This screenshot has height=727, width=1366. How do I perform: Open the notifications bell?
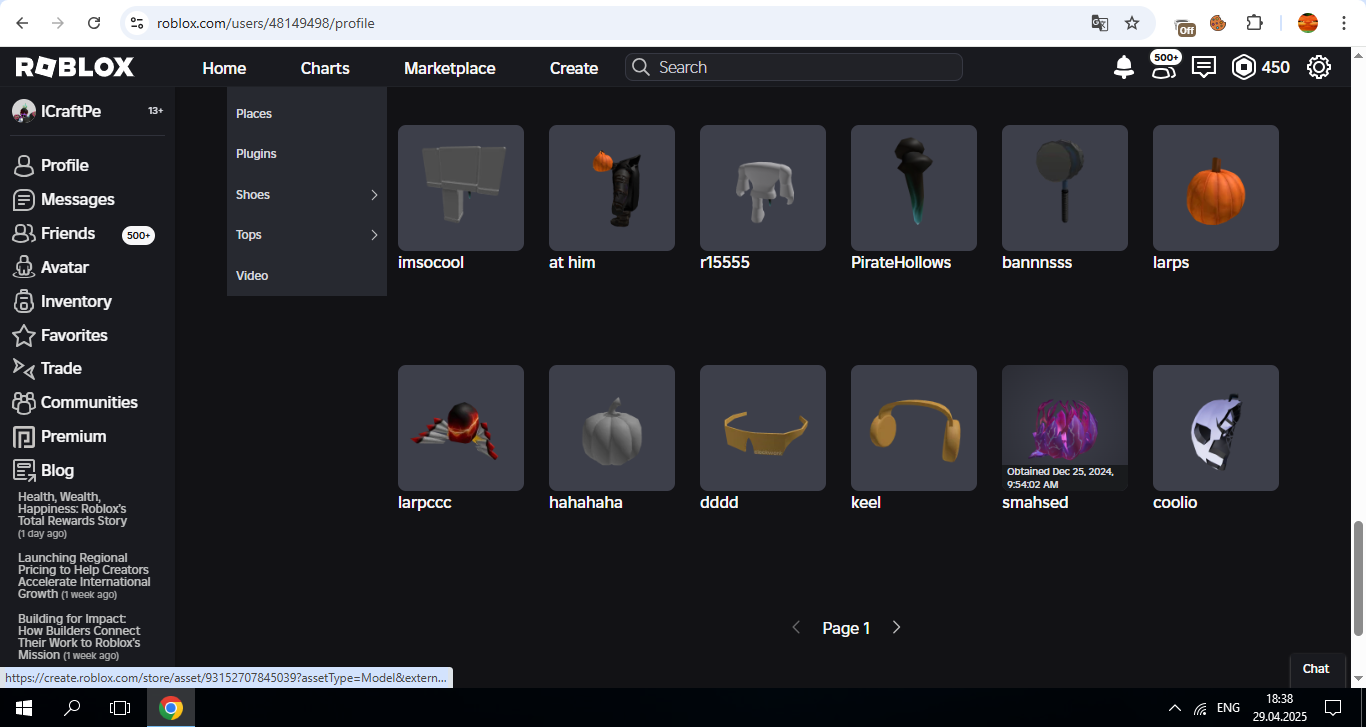[1123, 67]
